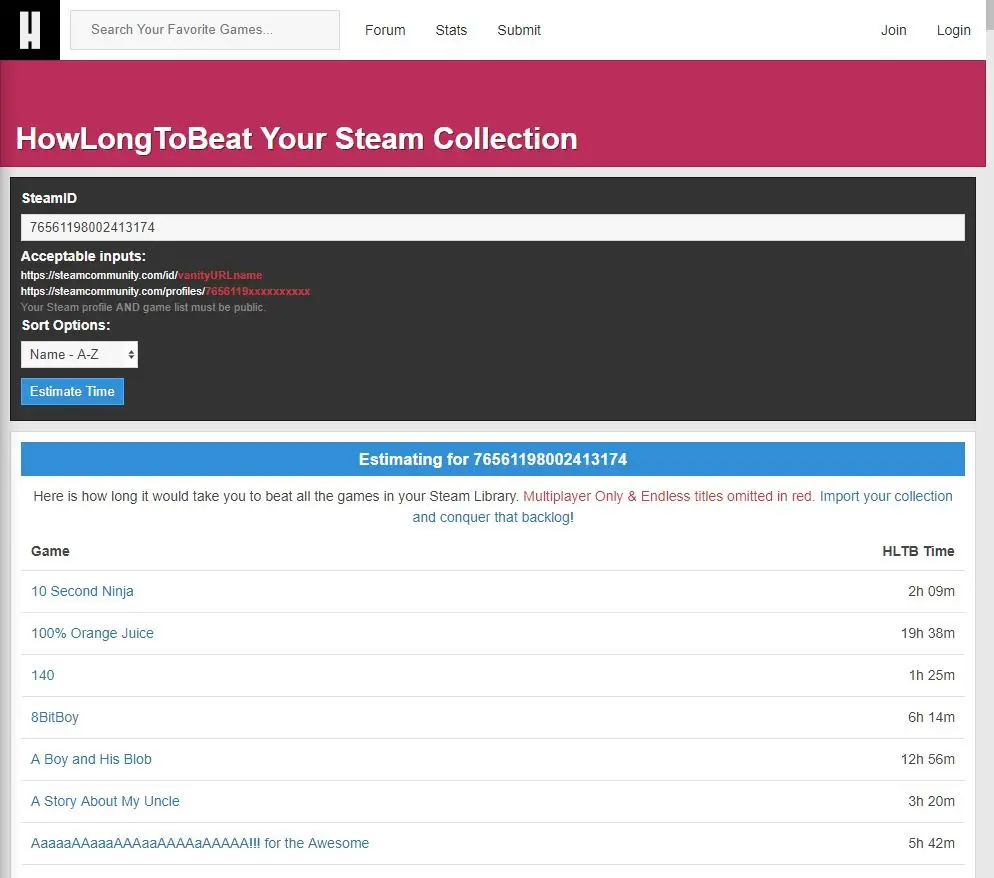The height and width of the screenshot is (878, 994).
Task: Click the 2h 09m time value
Action: point(931,591)
